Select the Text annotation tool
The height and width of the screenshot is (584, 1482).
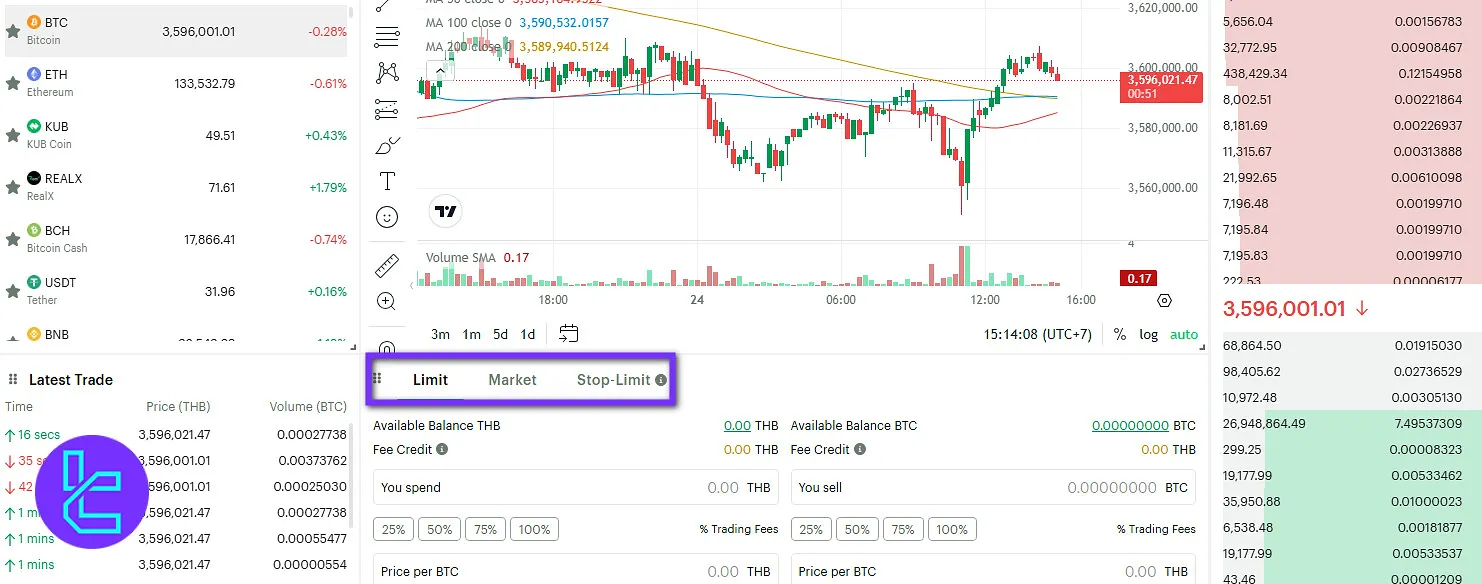click(386, 181)
